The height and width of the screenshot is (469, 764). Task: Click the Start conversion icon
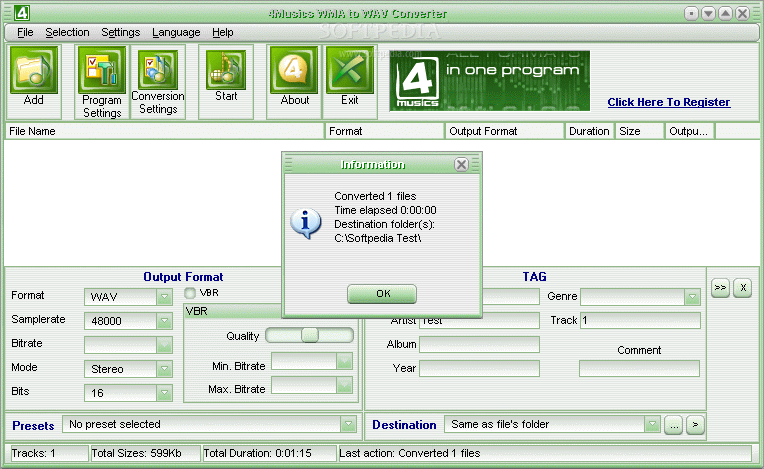tap(226, 70)
